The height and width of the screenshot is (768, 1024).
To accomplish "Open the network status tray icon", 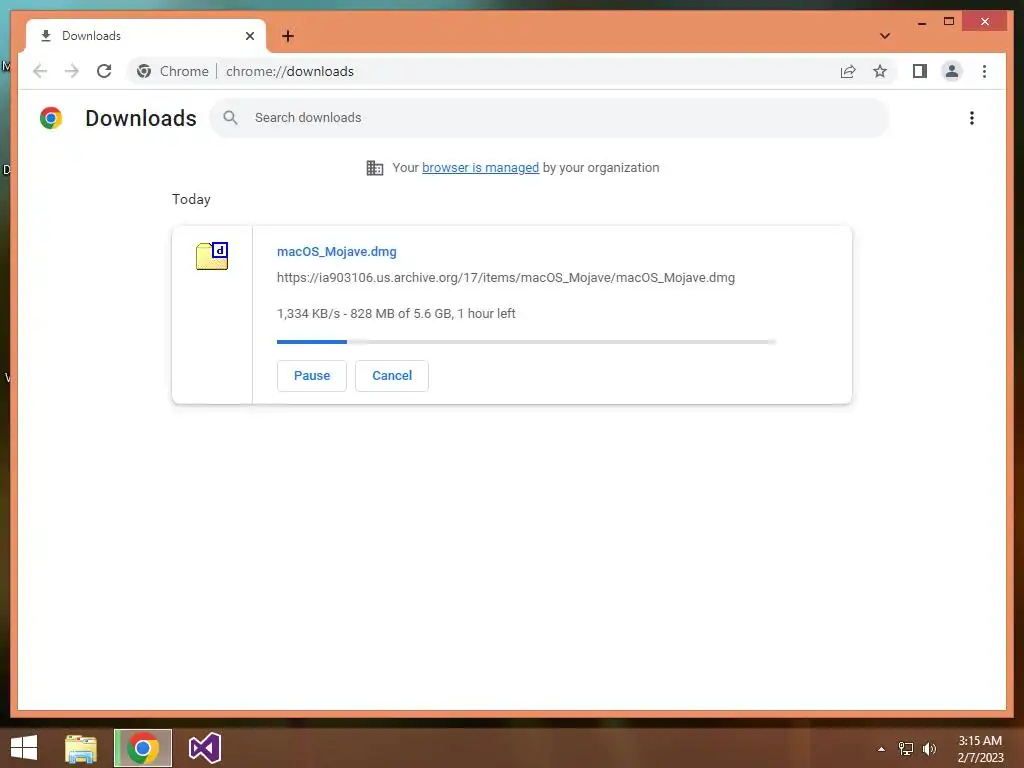I will (x=905, y=748).
